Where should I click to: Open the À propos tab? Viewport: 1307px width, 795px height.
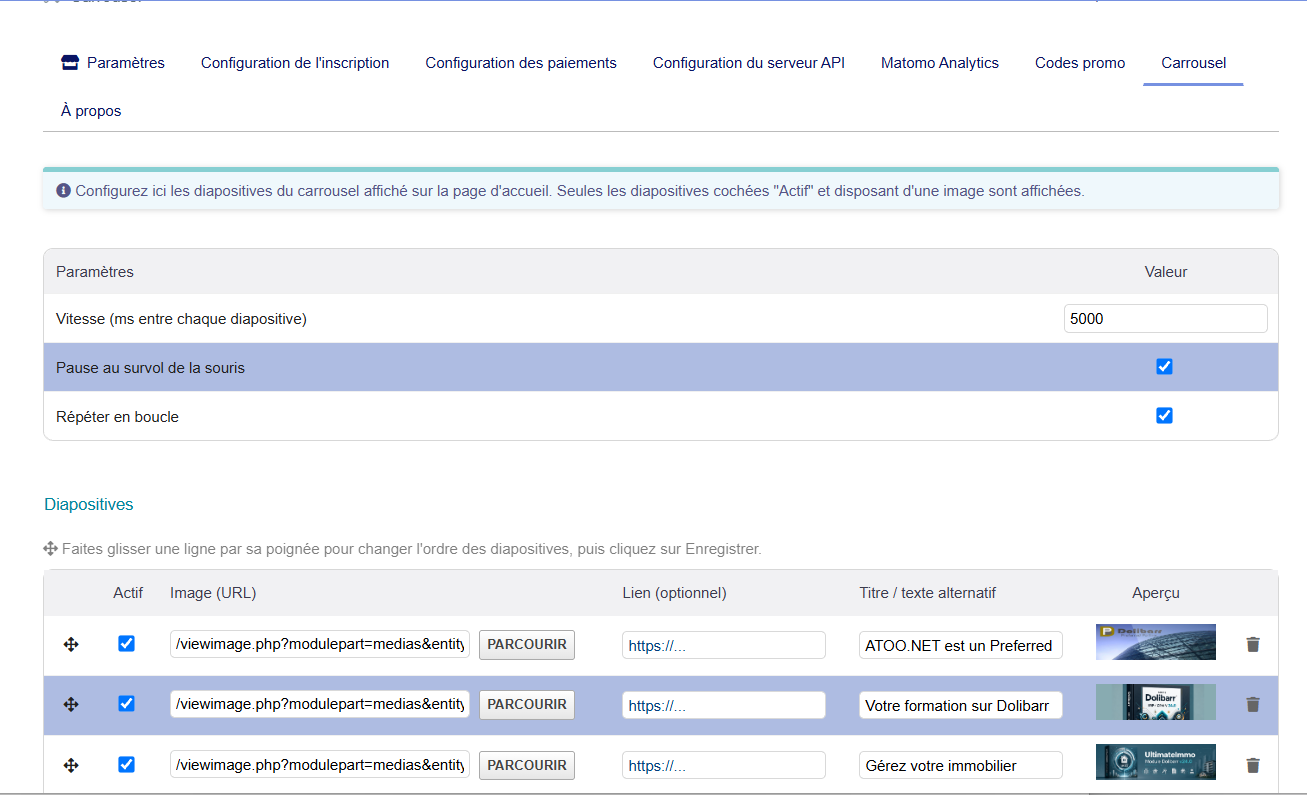point(91,111)
